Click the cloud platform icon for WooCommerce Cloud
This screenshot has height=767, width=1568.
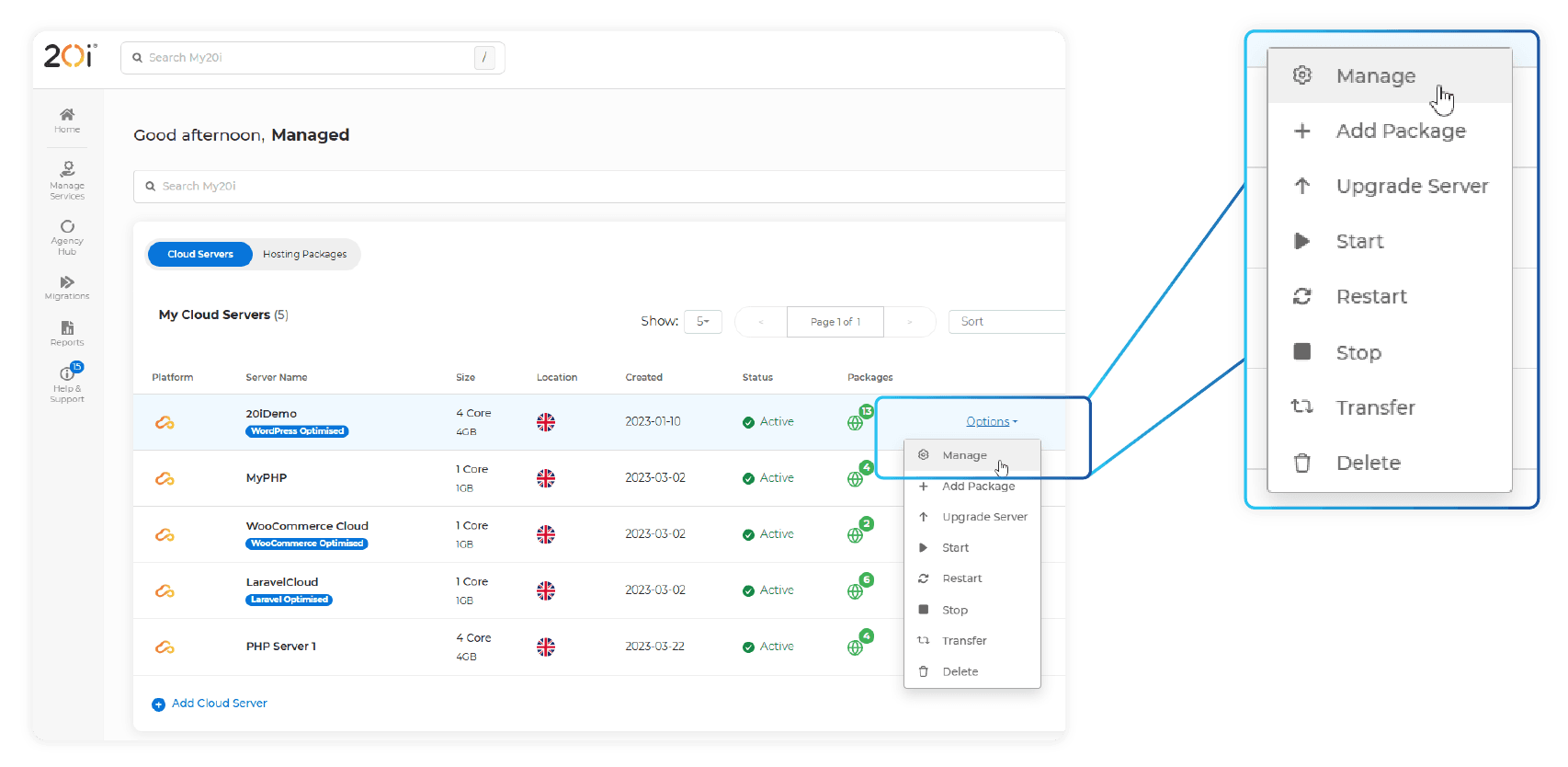(x=165, y=534)
